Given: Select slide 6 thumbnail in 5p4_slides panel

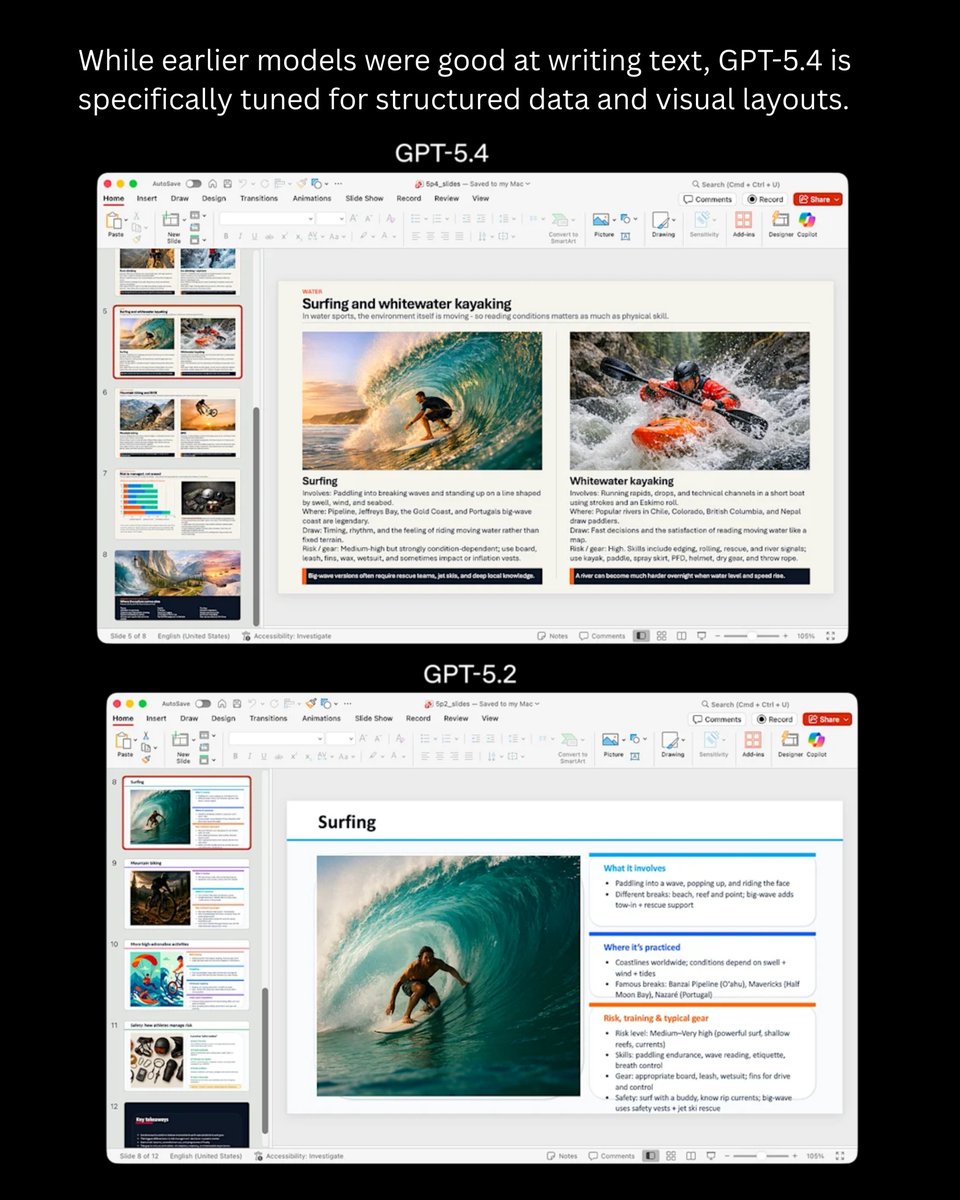Looking at the screenshot, I should coord(177,424).
